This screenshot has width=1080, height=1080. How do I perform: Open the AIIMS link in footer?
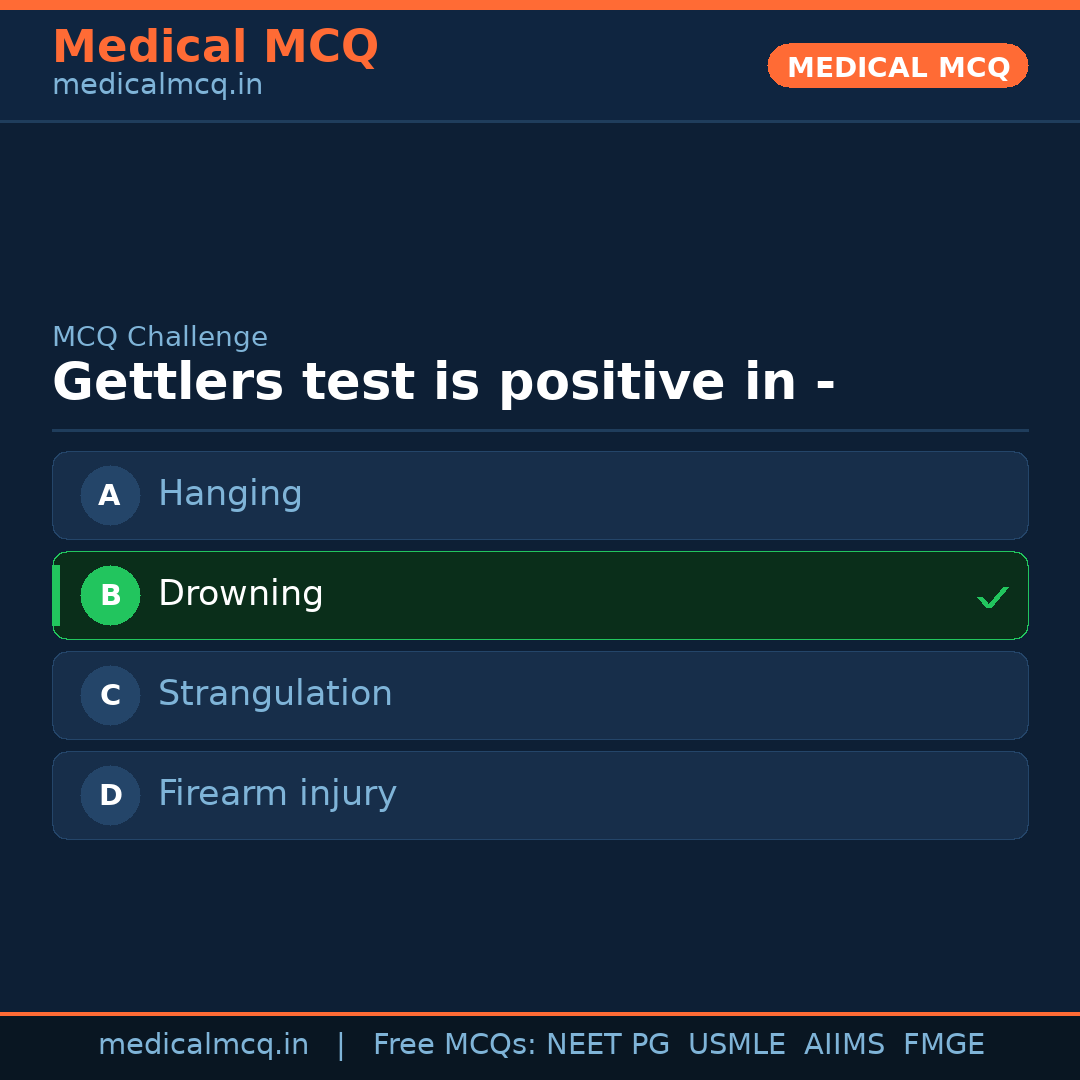845,1043
